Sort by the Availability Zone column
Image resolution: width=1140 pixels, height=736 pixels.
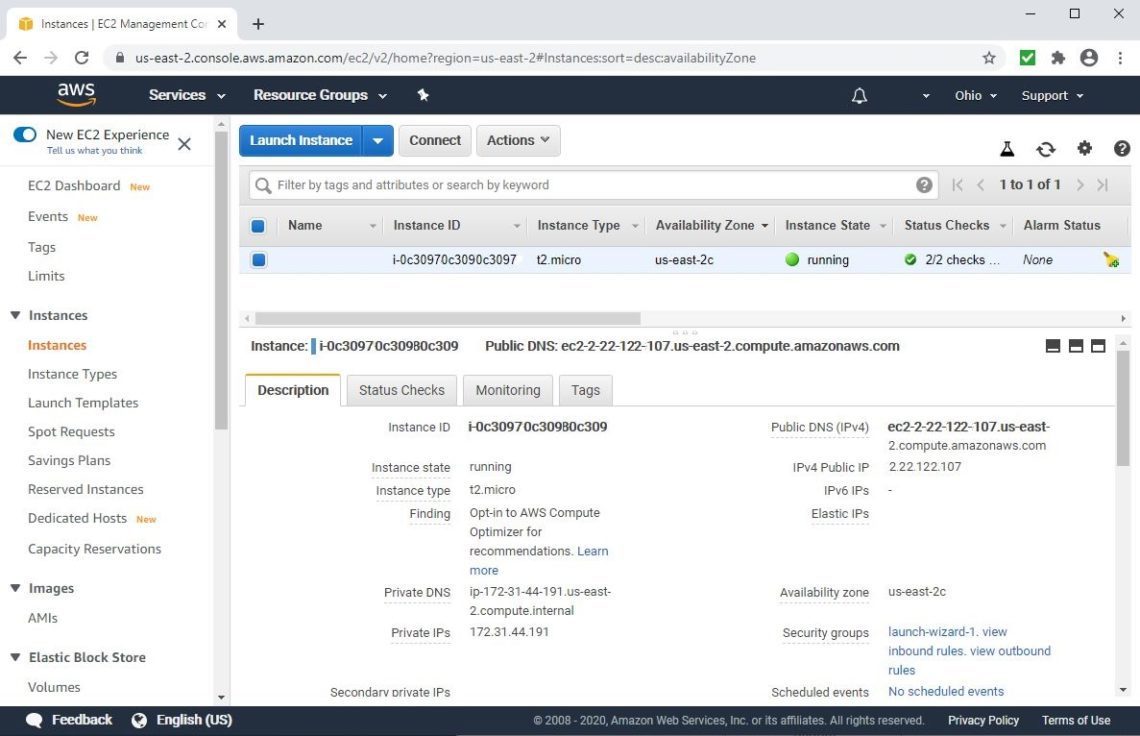pos(712,225)
